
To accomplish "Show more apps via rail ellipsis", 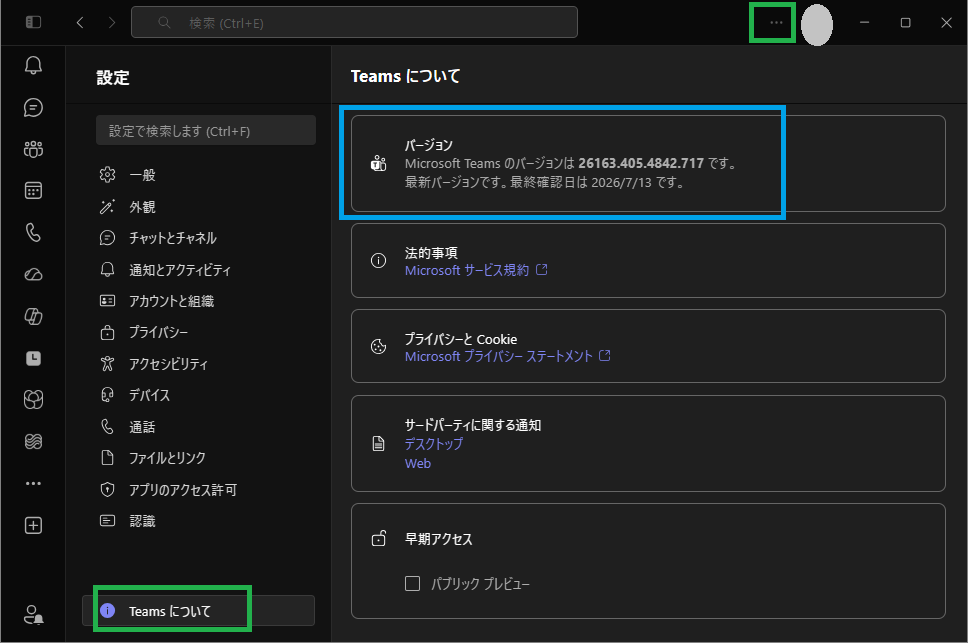I will (33, 483).
